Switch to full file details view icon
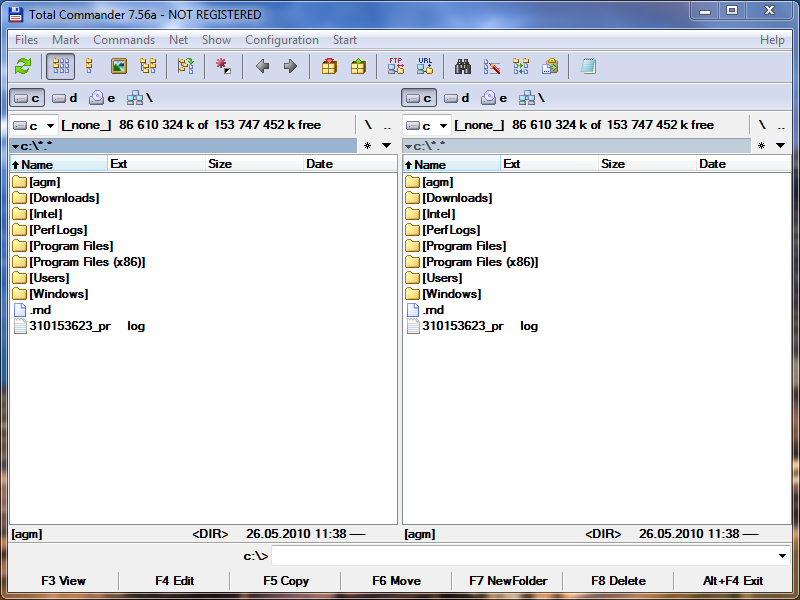This screenshot has width=800, height=600. click(89, 66)
